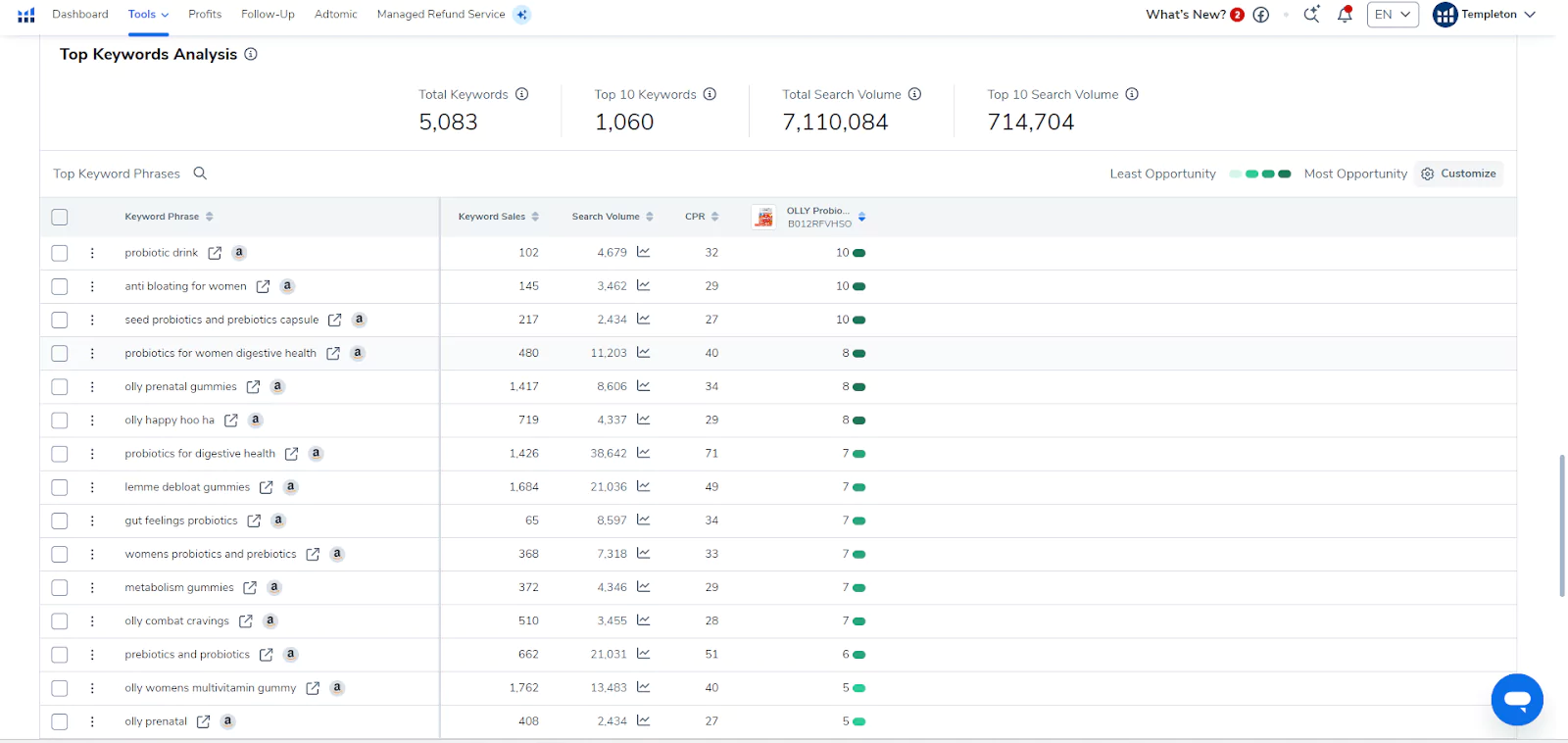This screenshot has height=743, width=1568.
Task: Click keyword link gut feelings probiotics
Action: (181, 520)
